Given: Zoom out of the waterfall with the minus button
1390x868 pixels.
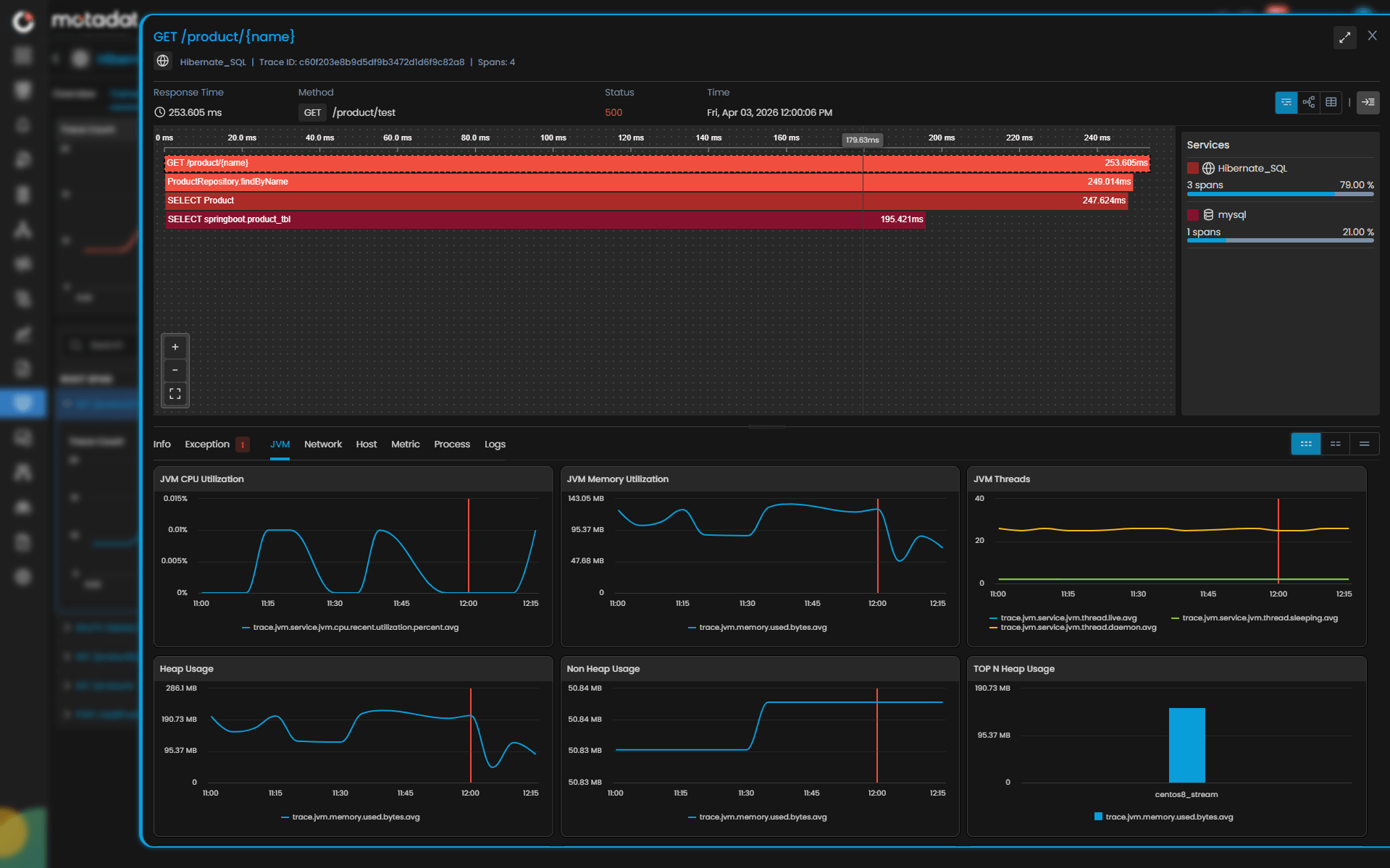Looking at the screenshot, I should (175, 370).
